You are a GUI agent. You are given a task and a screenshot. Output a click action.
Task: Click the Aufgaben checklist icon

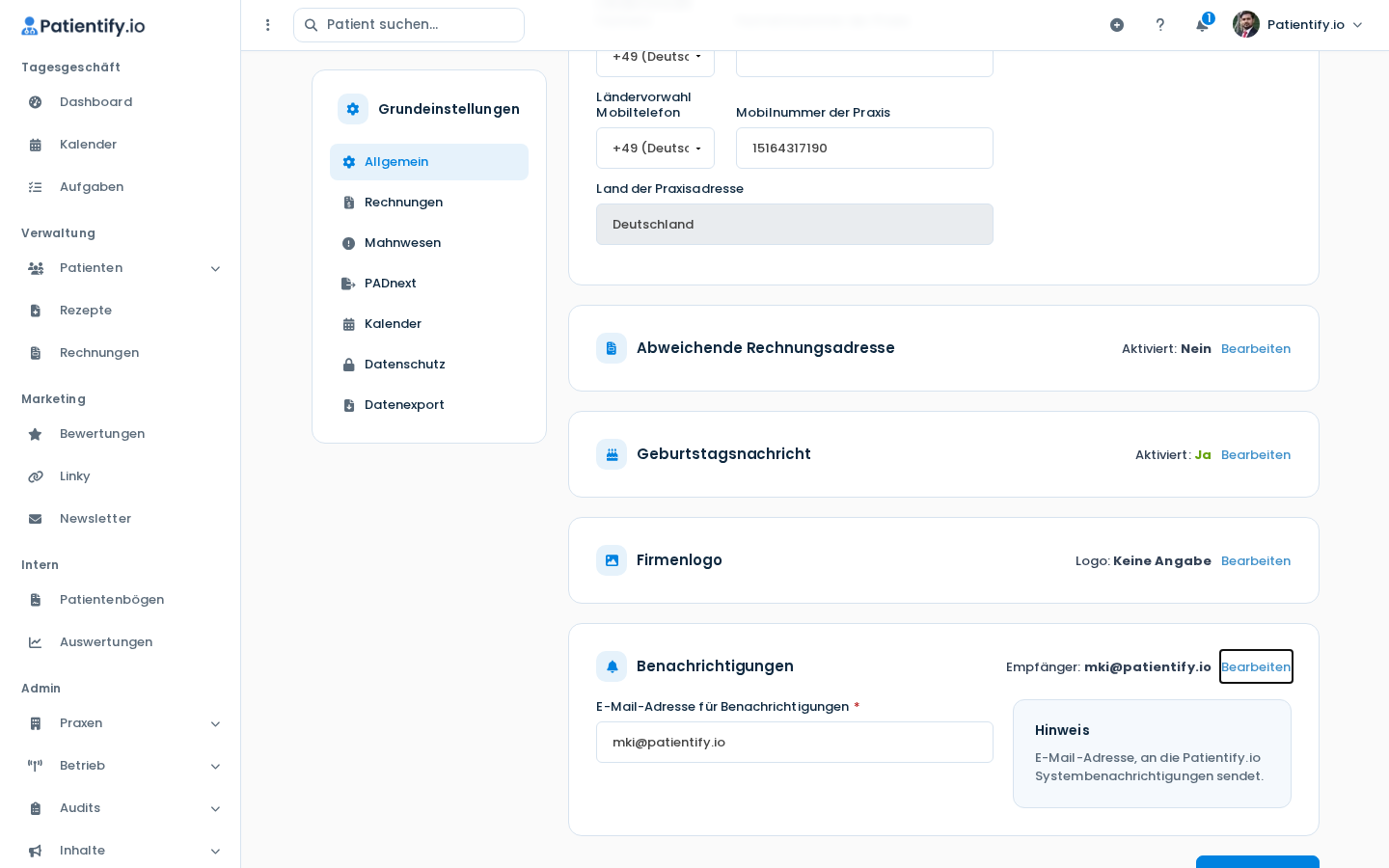[36, 187]
